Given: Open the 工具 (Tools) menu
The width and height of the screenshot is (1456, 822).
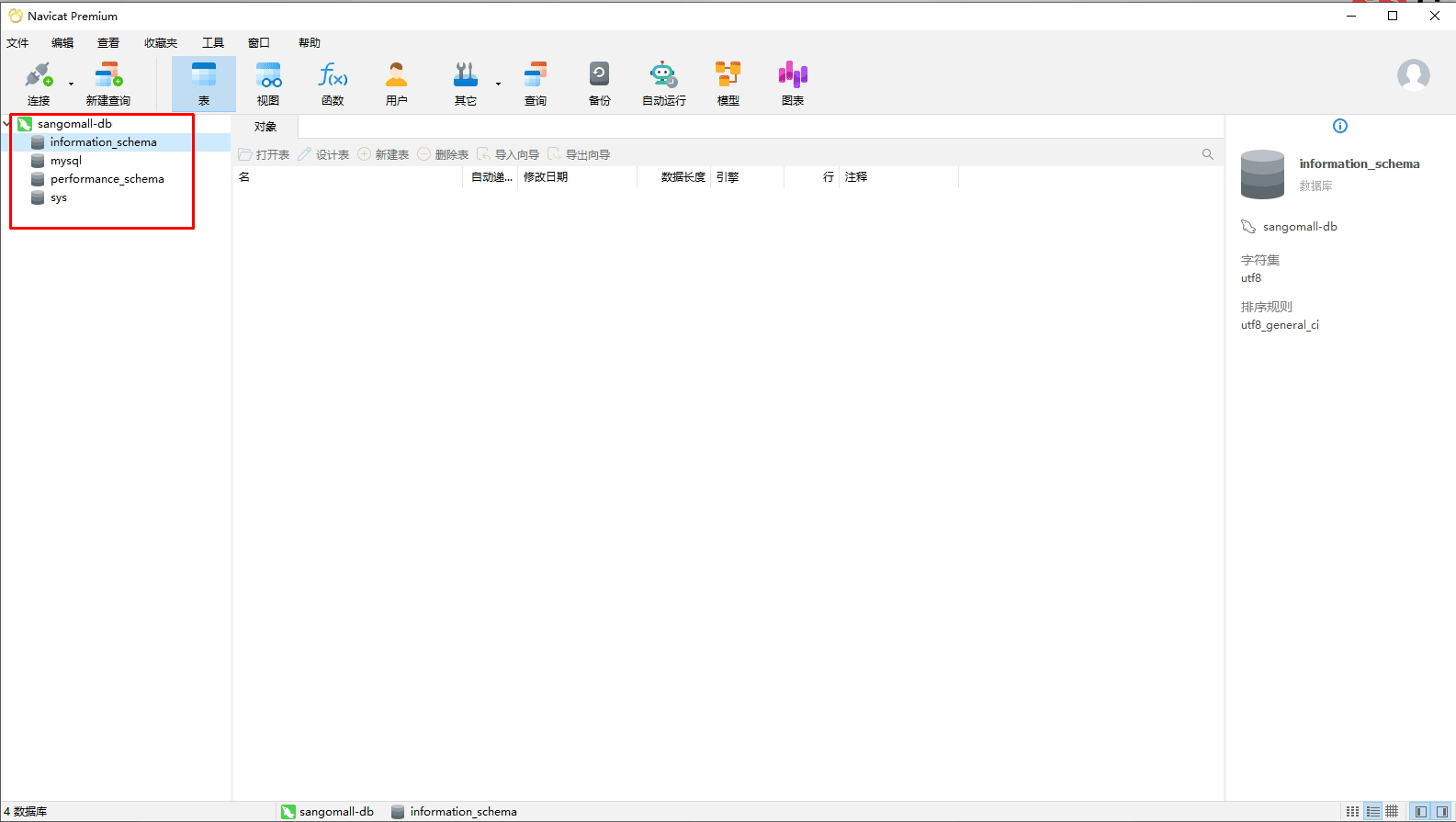Looking at the screenshot, I should click(x=213, y=43).
